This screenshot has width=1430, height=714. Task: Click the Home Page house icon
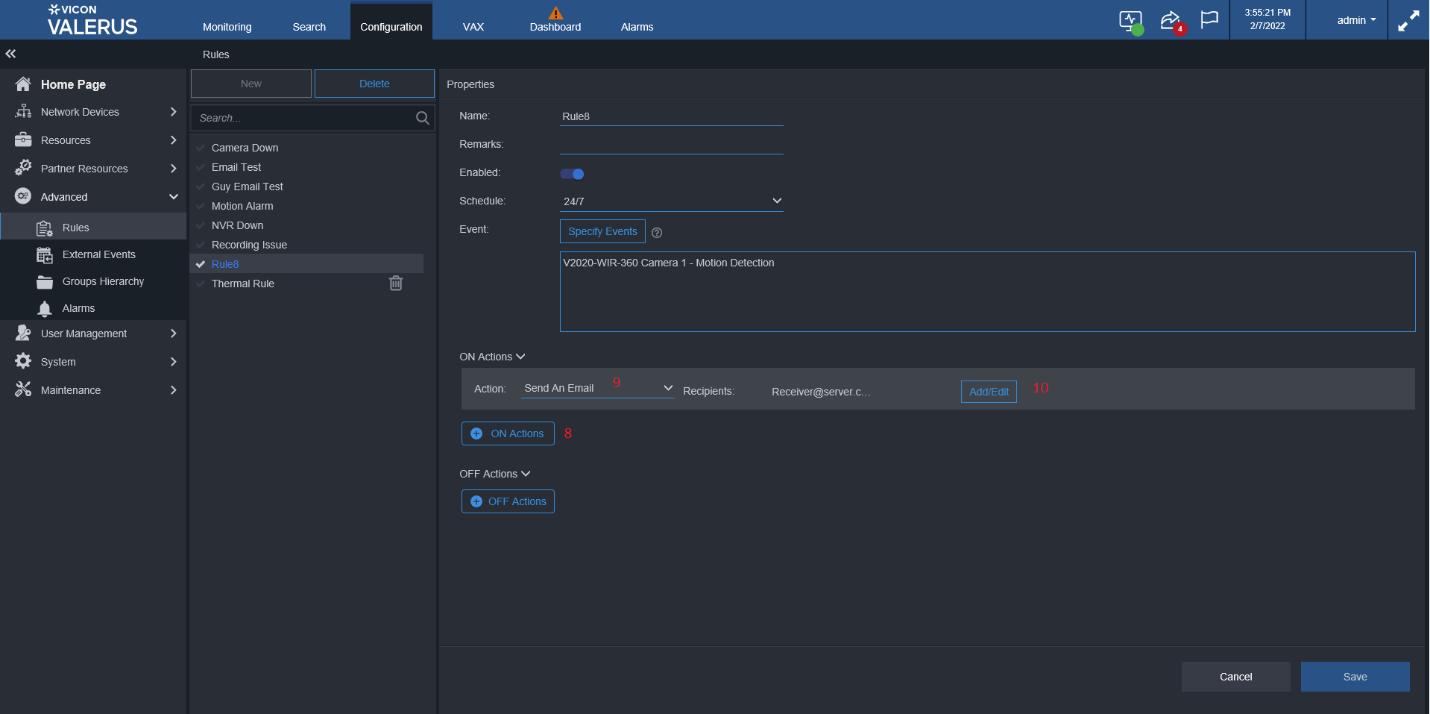point(23,84)
